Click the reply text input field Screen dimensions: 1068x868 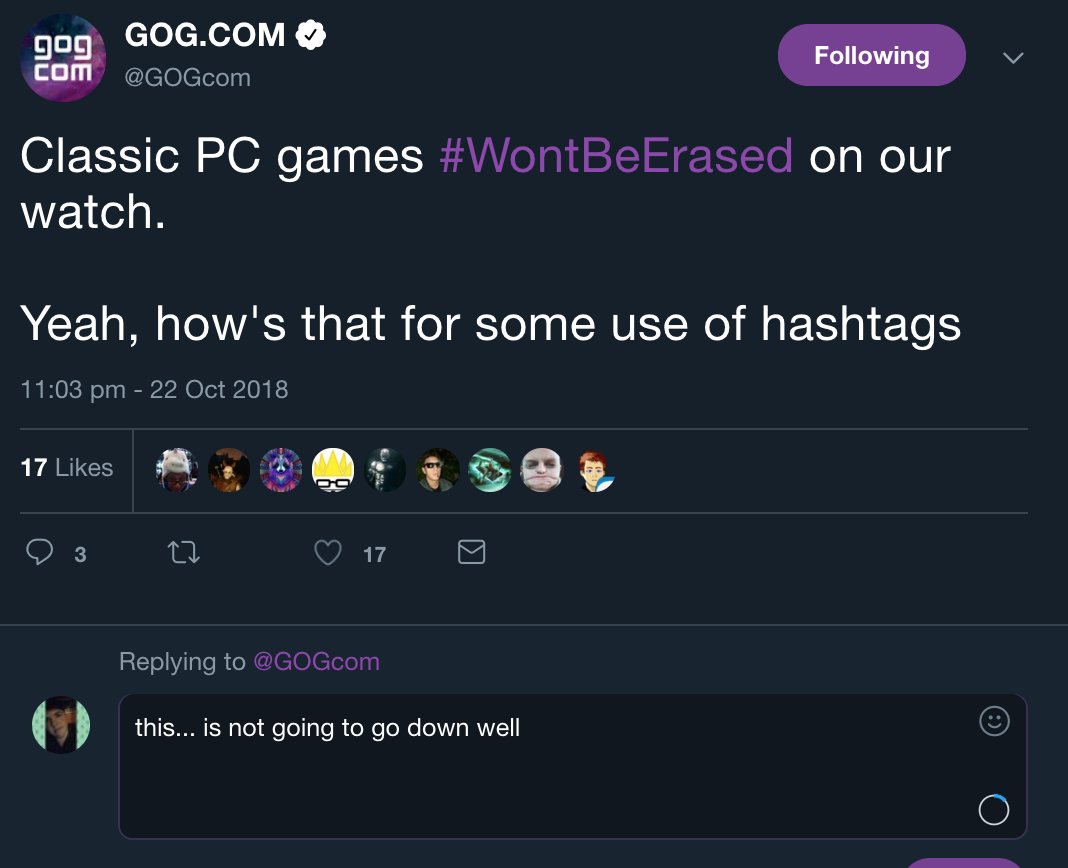coord(550,765)
